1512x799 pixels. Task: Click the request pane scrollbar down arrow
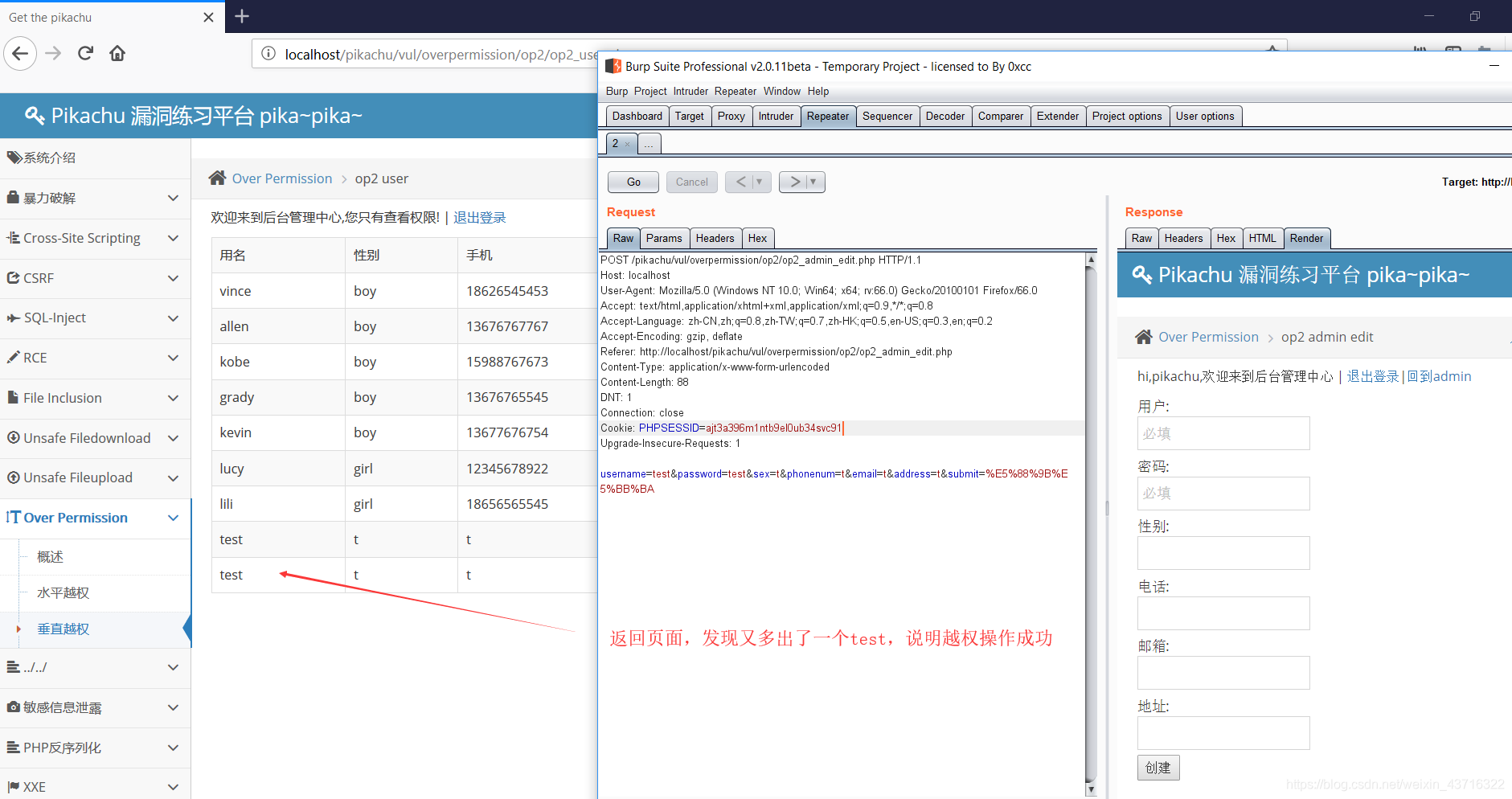[x=1091, y=790]
